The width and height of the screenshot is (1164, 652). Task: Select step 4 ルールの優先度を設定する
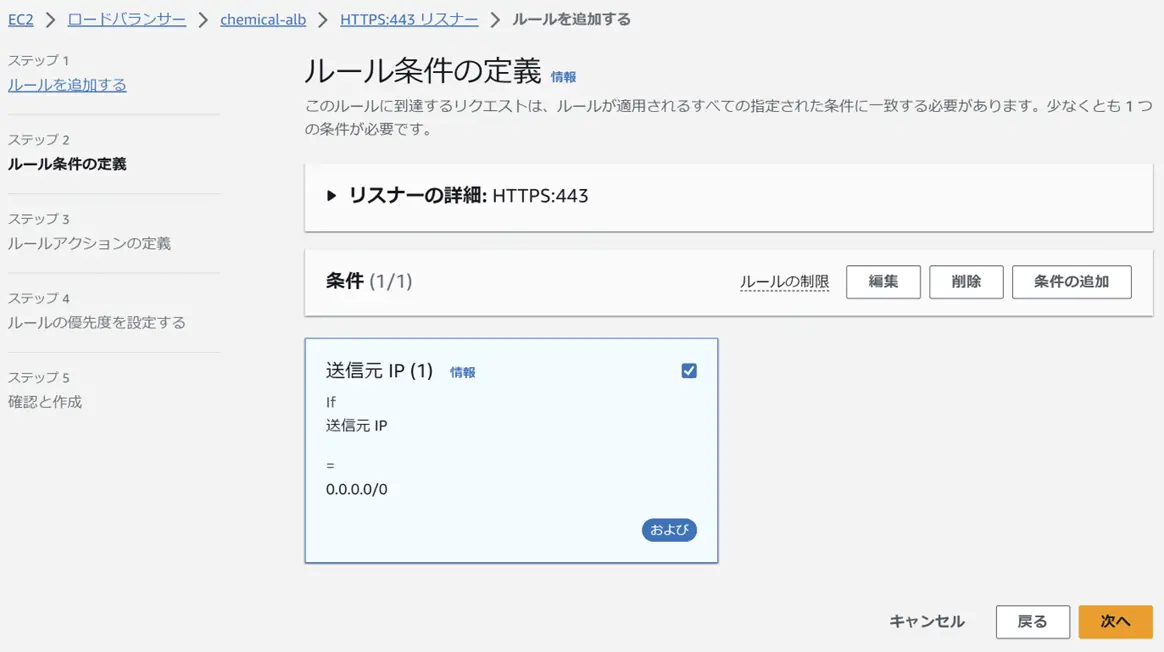[x=97, y=322]
